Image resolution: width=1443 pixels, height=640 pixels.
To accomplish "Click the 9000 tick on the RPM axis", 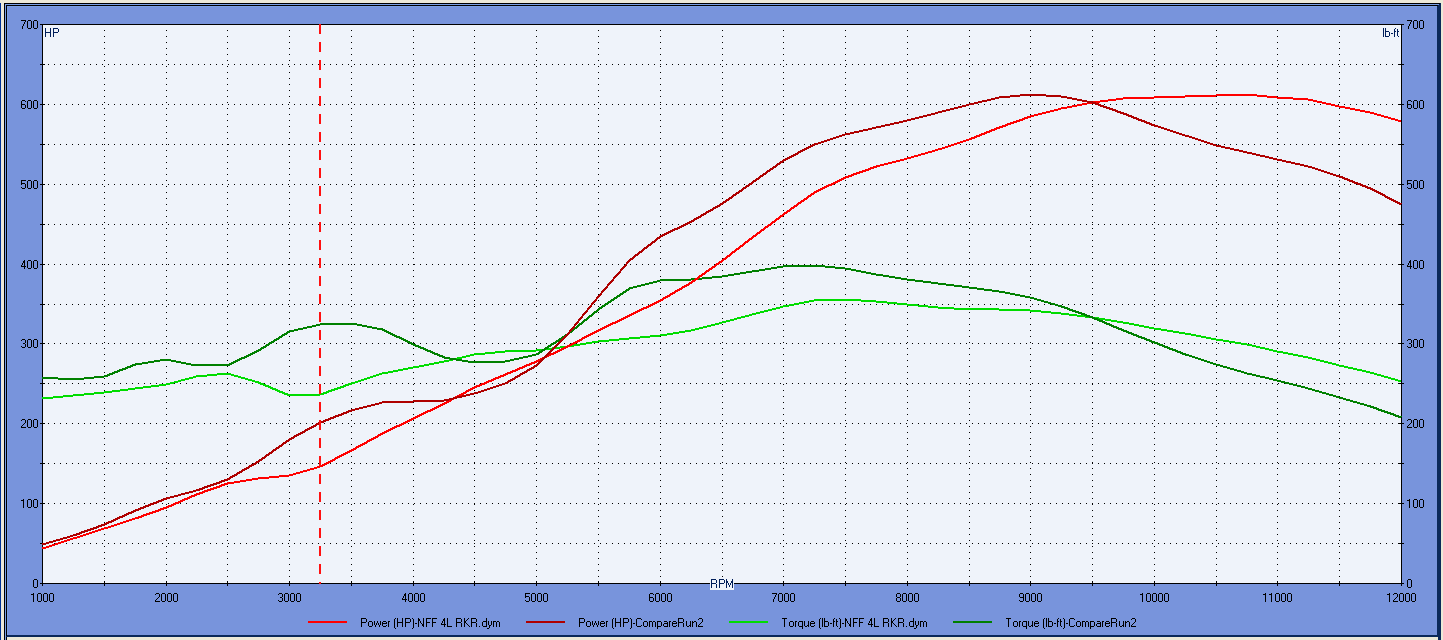I will pyautogui.click(x=1031, y=598).
